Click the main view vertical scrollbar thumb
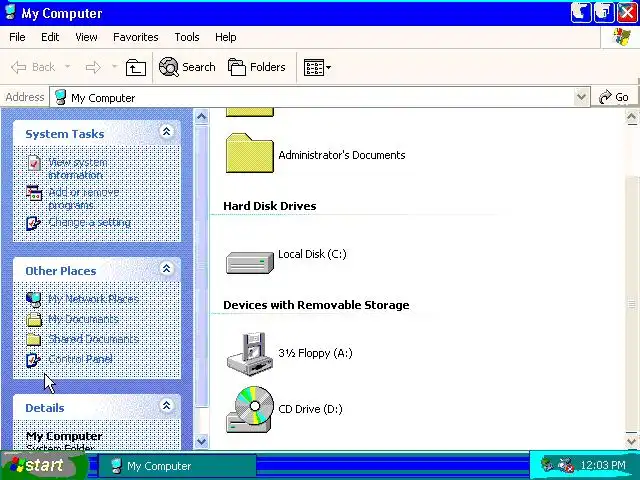Image resolution: width=640 pixels, height=480 pixels. point(631,304)
